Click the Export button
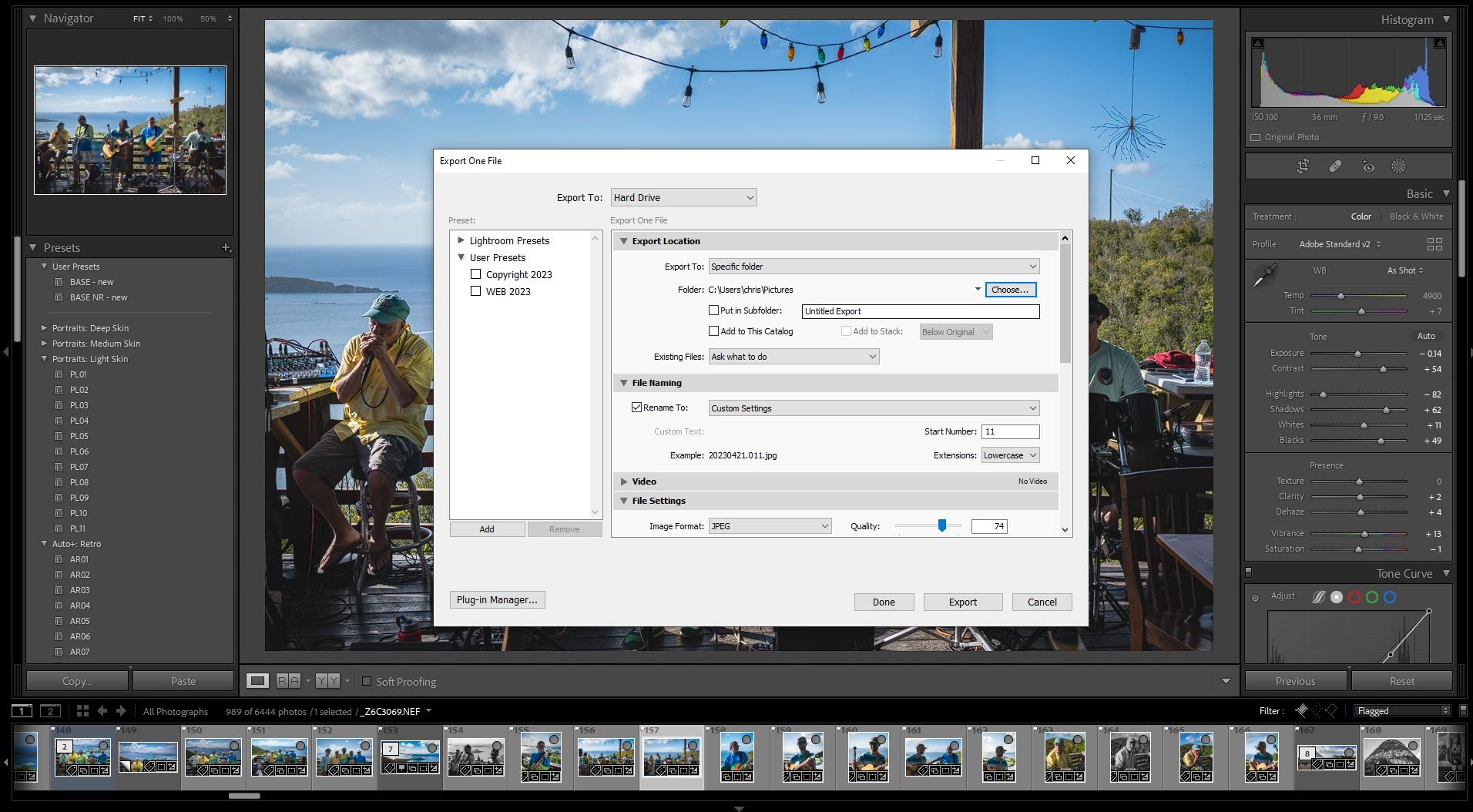 [962, 602]
